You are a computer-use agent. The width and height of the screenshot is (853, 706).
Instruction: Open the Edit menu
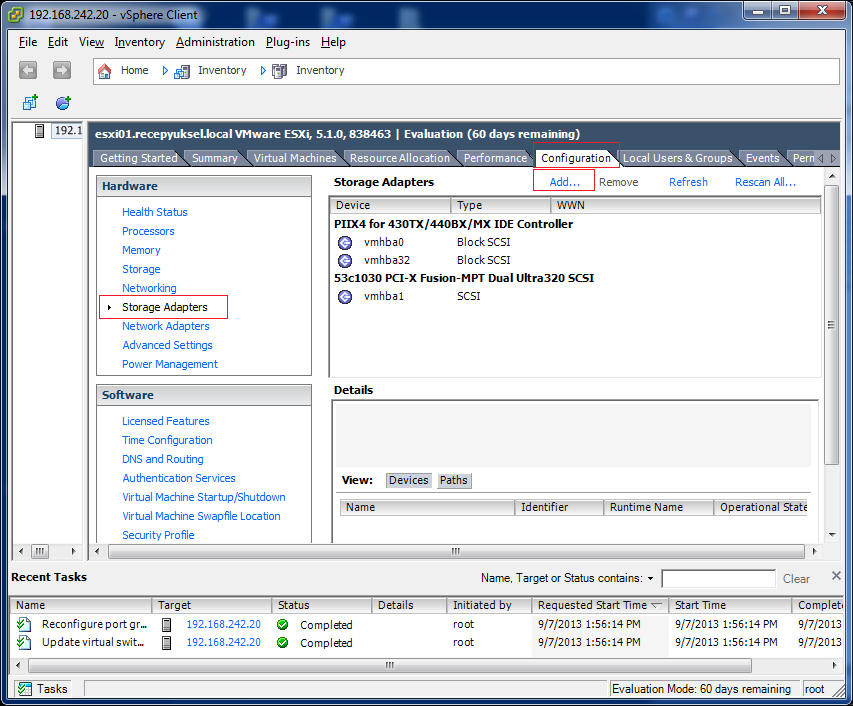pos(58,42)
